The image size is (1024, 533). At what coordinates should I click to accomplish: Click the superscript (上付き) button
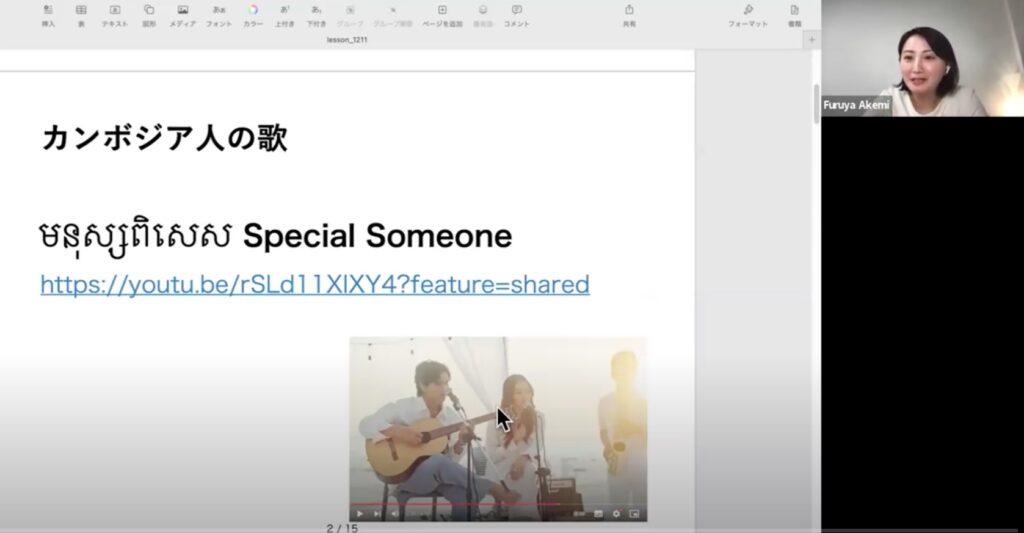[285, 14]
